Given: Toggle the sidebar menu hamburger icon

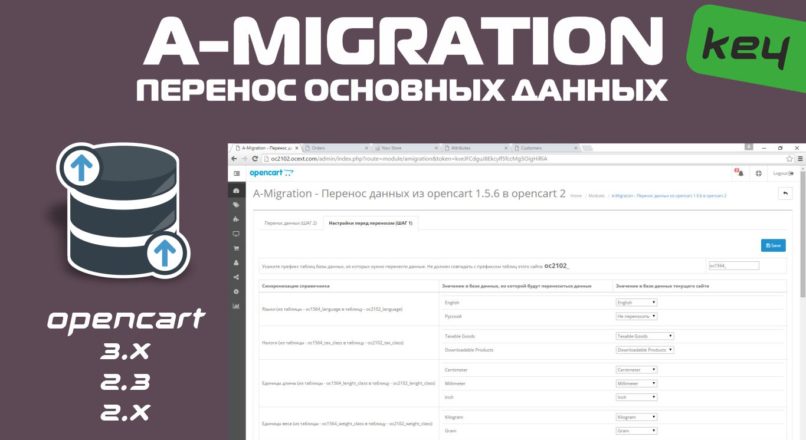Looking at the screenshot, I should coord(236,174).
